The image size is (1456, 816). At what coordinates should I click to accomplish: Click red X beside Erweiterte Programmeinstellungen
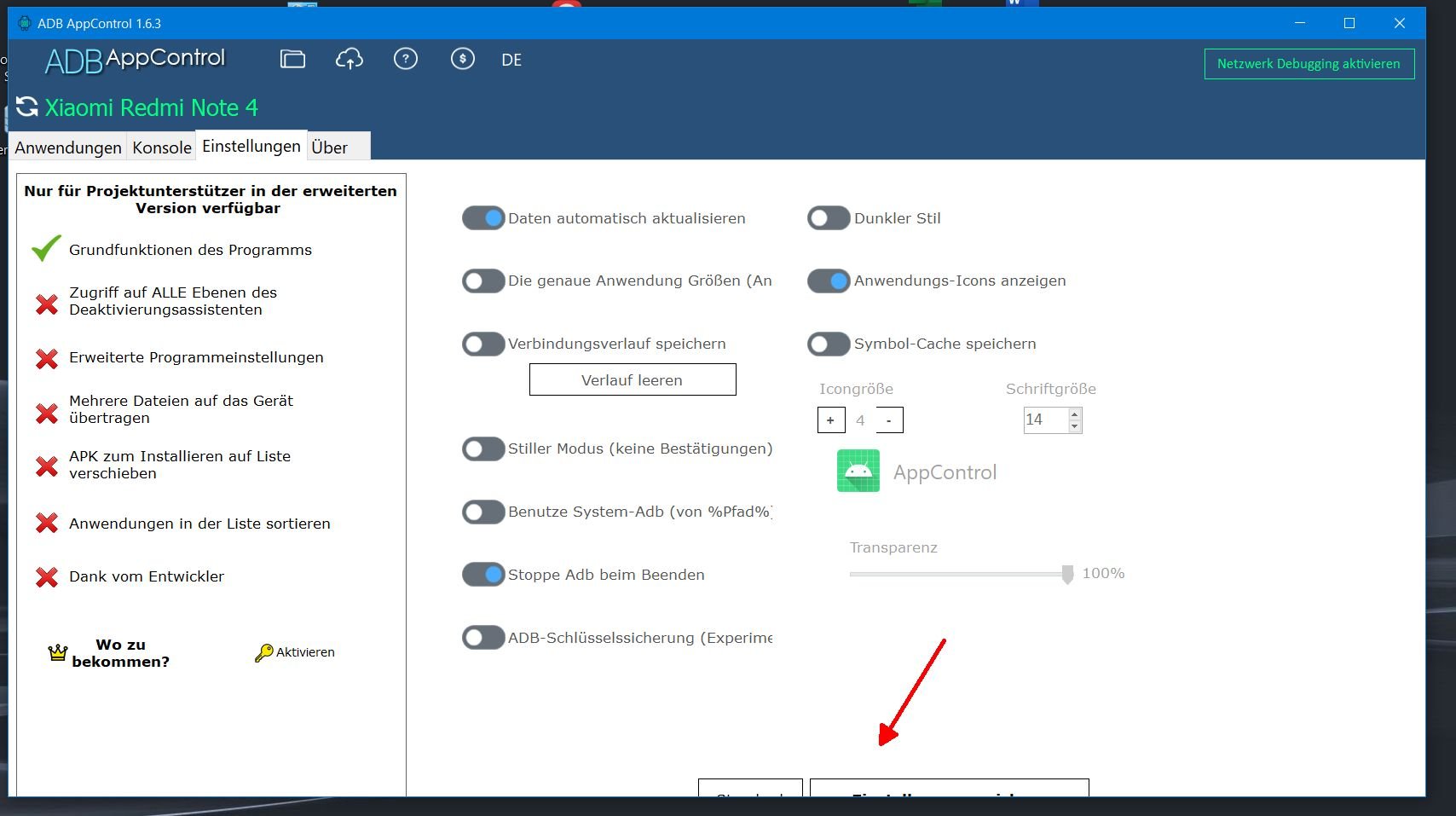pyautogui.click(x=47, y=358)
